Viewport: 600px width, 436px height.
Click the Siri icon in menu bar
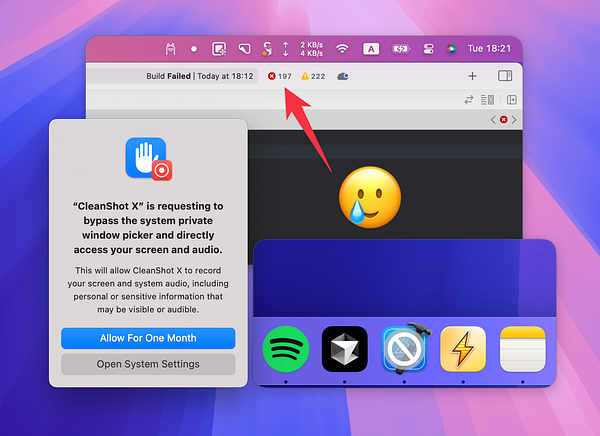451,49
